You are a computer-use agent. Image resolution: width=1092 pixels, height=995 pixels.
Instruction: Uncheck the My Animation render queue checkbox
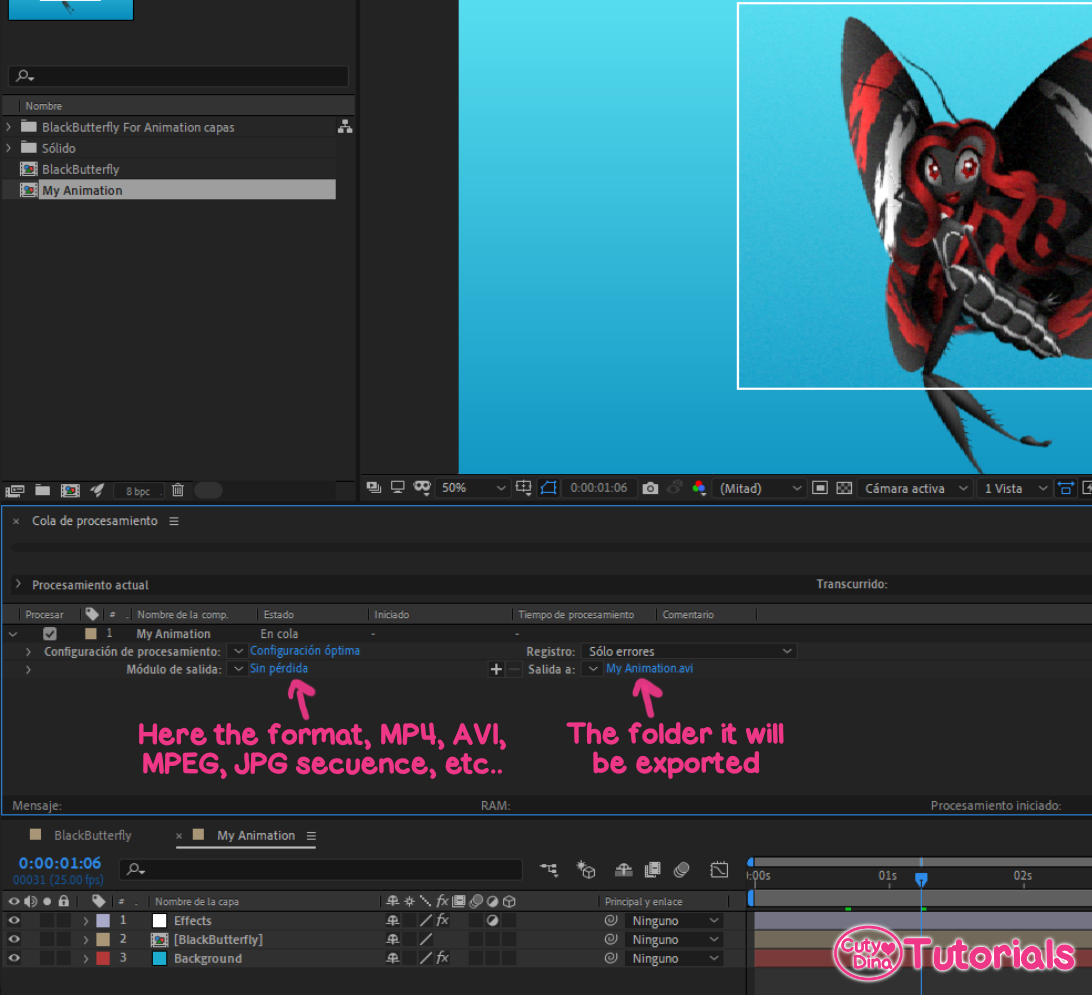[x=50, y=634]
